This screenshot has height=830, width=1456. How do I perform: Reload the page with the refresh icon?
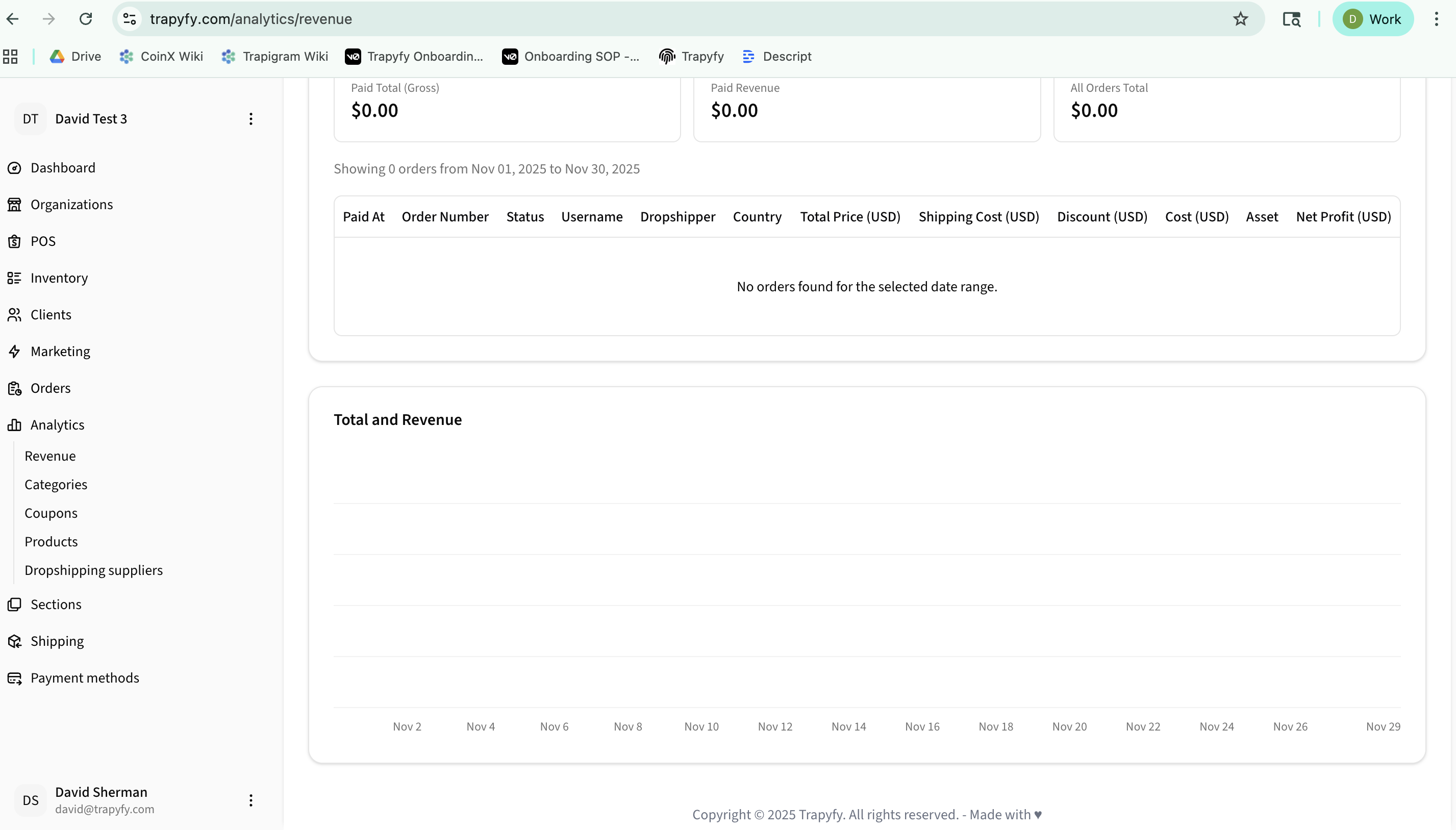tap(86, 19)
